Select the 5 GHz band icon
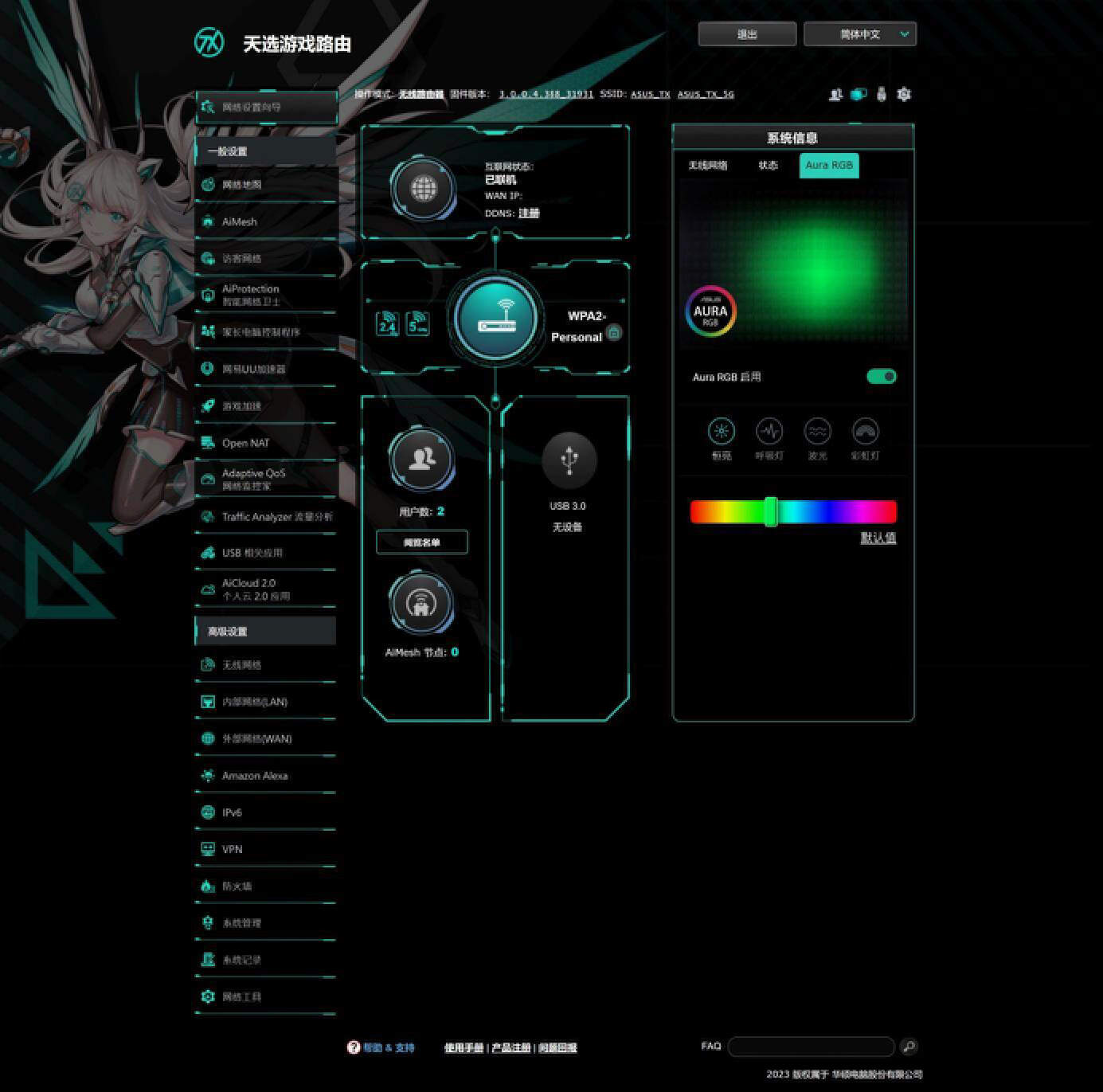This screenshot has height=1092, width=1103. tap(418, 323)
